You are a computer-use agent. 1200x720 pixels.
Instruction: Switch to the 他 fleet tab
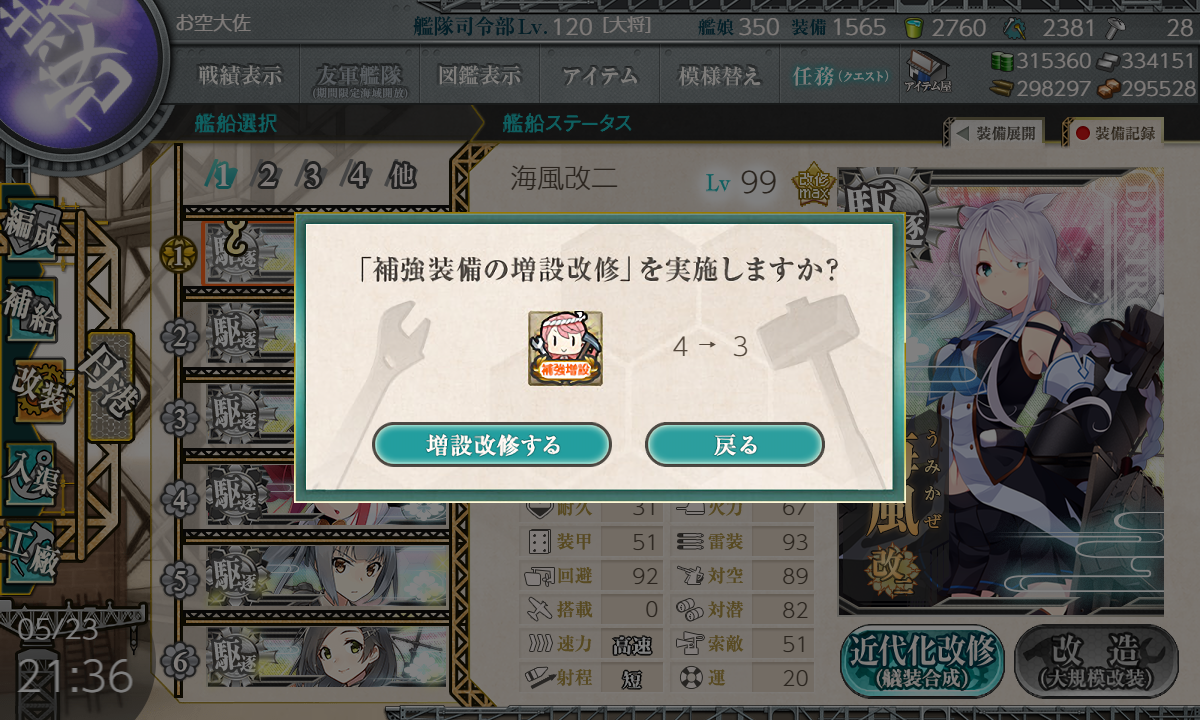tap(401, 177)
